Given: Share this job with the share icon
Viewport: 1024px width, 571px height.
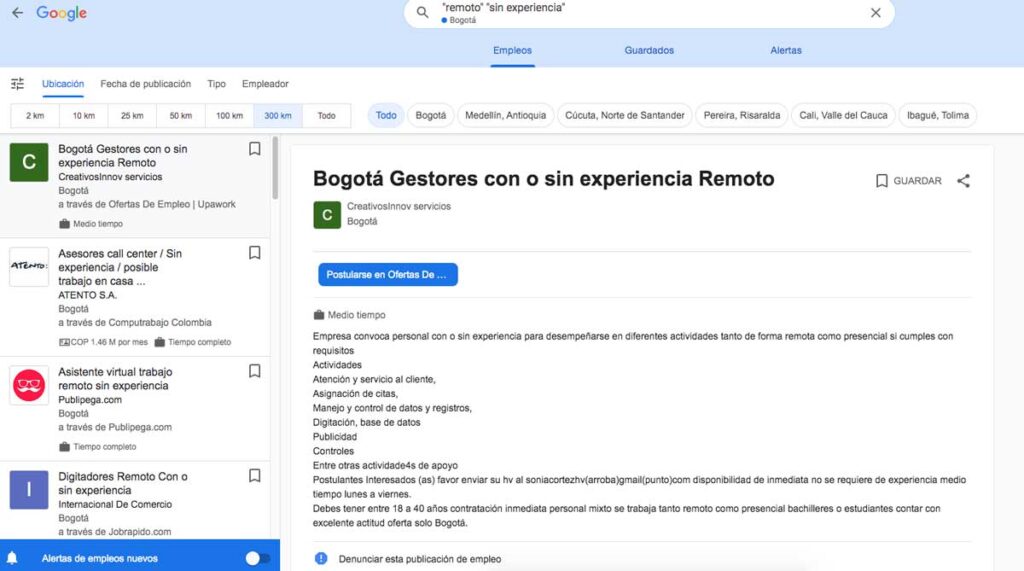Looking at the screenshot, I should (x=963, y=181).
